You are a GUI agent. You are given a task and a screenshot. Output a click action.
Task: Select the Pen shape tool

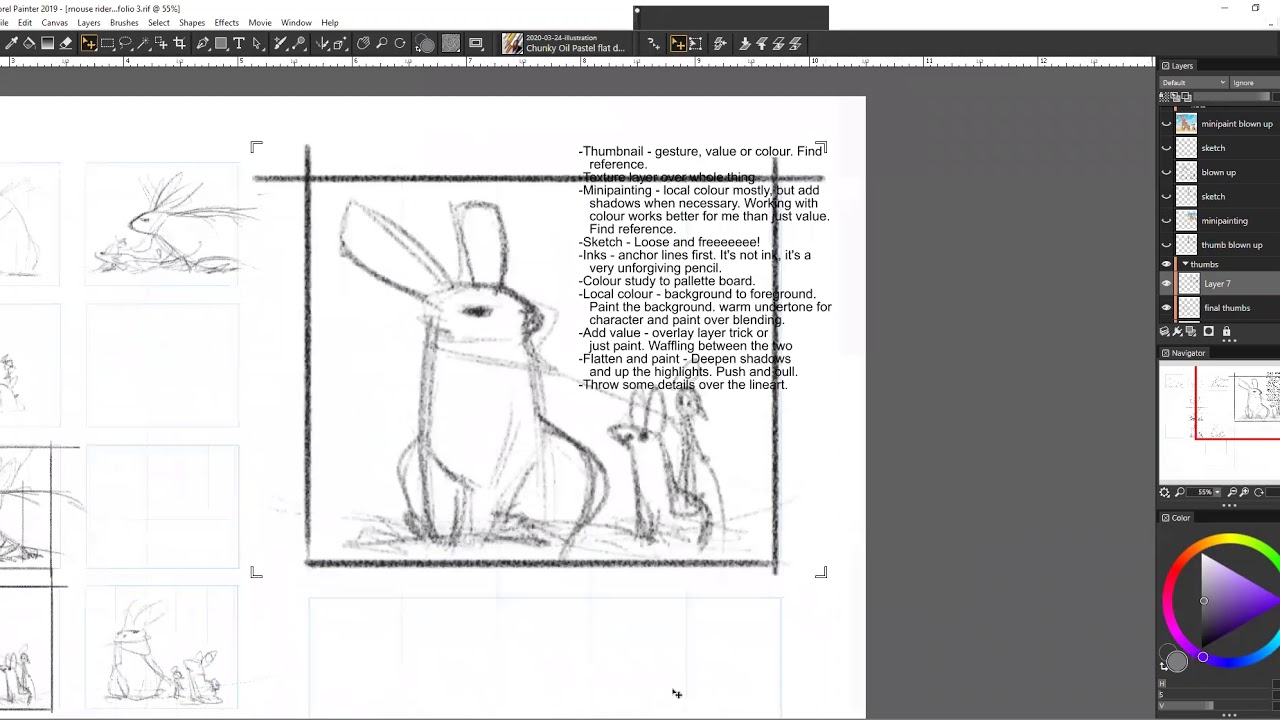click(x=203, y=43)
